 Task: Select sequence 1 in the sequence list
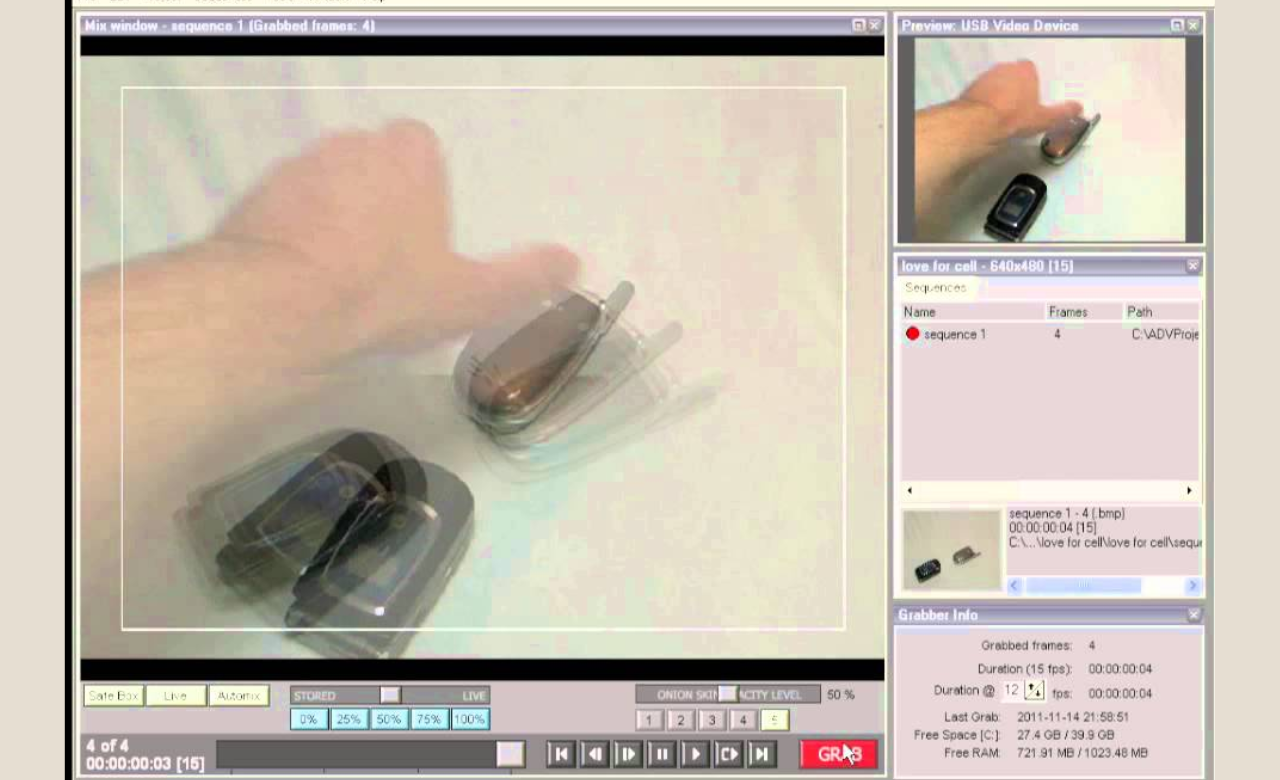tap(954, 334)
